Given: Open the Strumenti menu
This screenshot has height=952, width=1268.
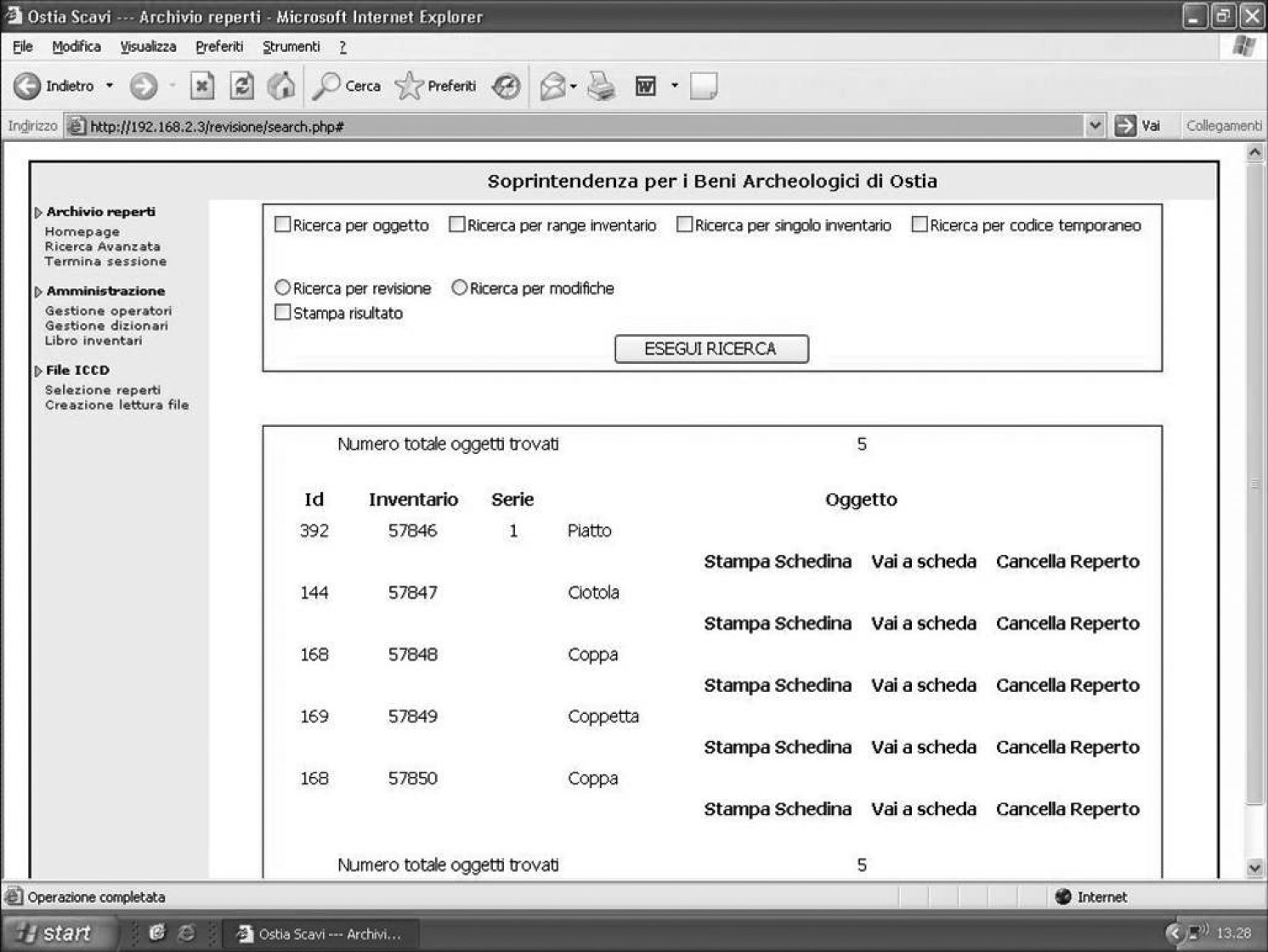Looking at the screenshot, I should click(292, 47).
